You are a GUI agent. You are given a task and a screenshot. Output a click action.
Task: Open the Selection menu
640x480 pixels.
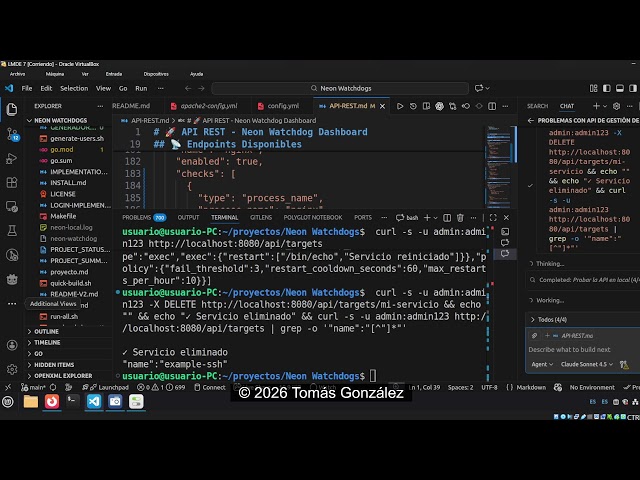(x=74, y=89)
